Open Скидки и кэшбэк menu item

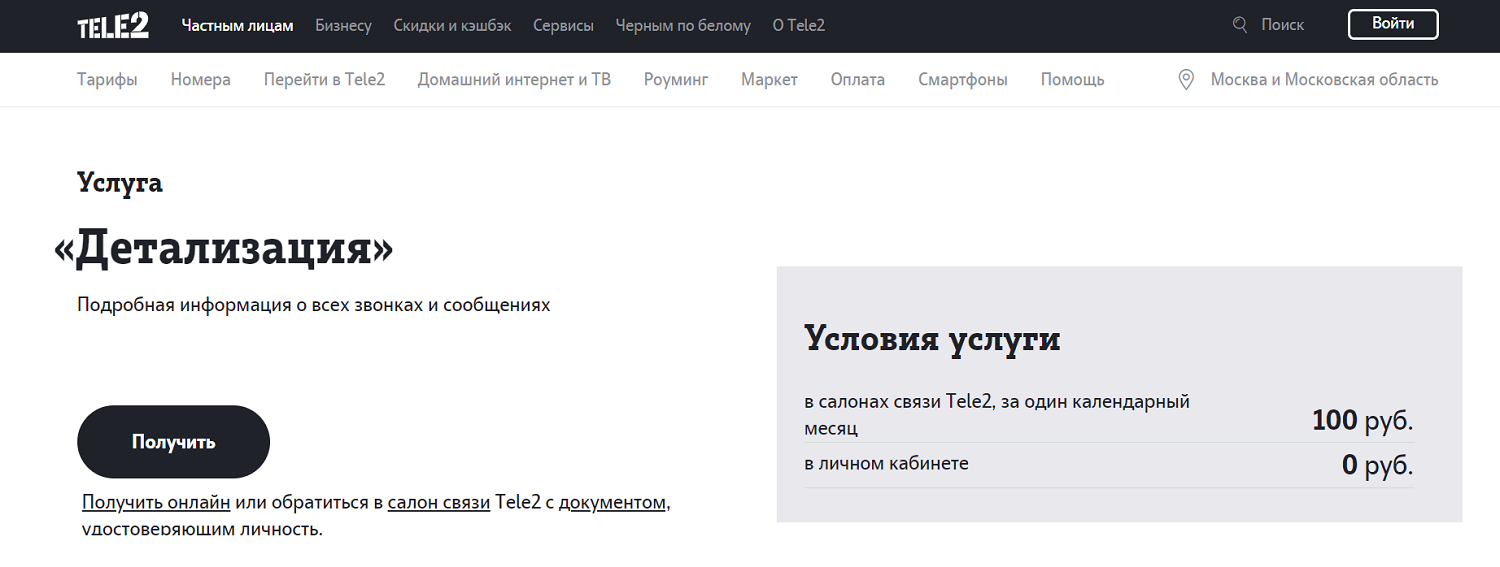(x=452, y=26)
